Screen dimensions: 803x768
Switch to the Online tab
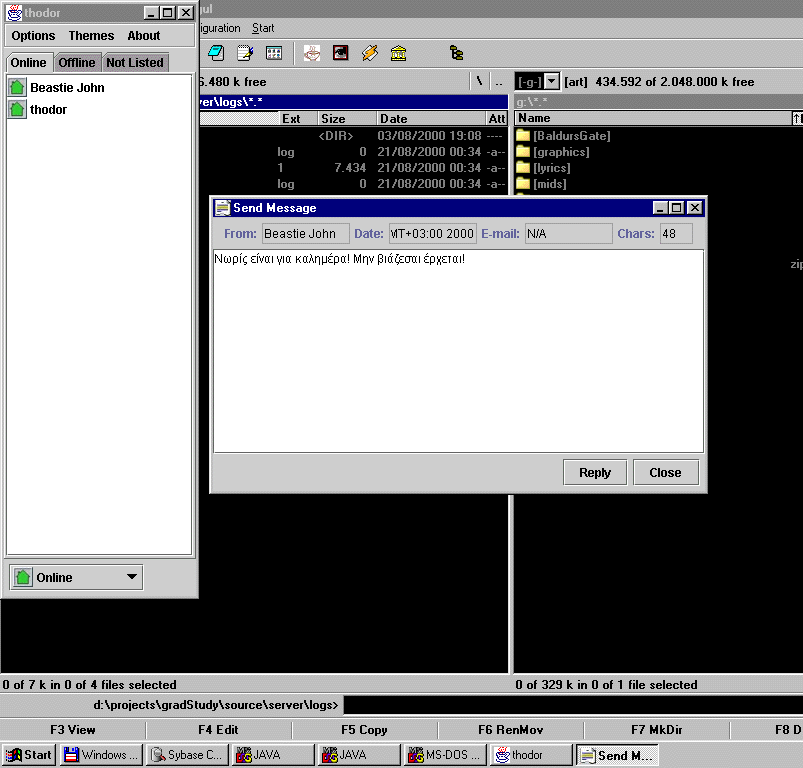(29, 62)
